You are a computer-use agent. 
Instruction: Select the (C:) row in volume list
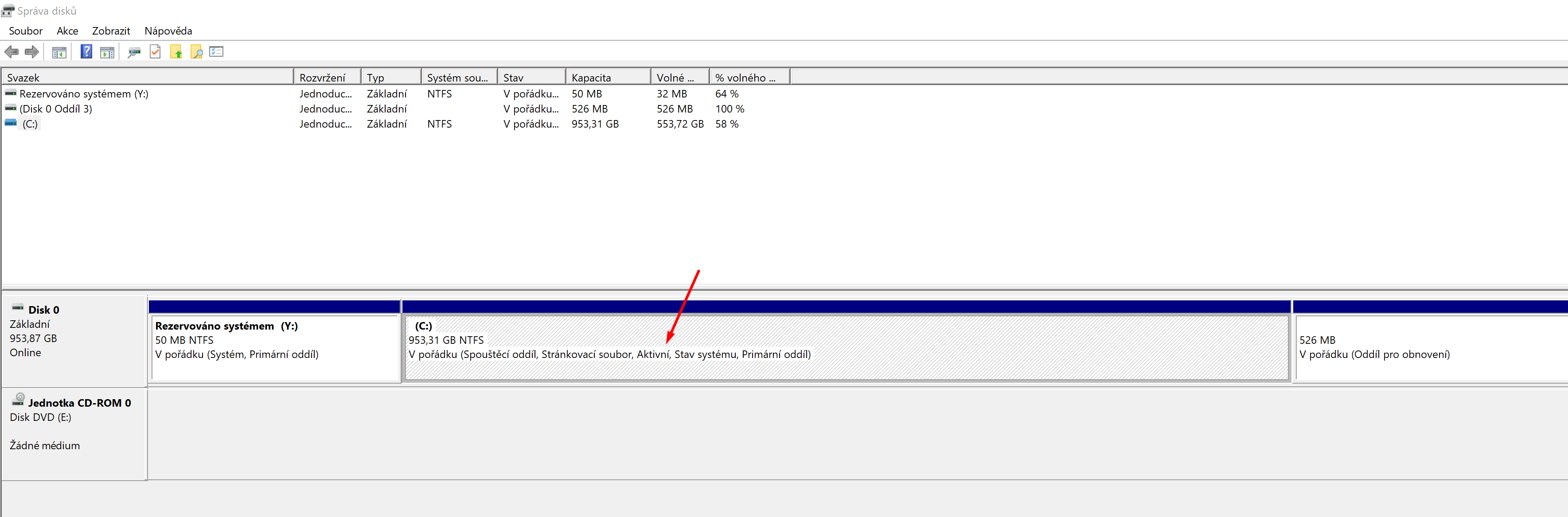click(396, 124)
